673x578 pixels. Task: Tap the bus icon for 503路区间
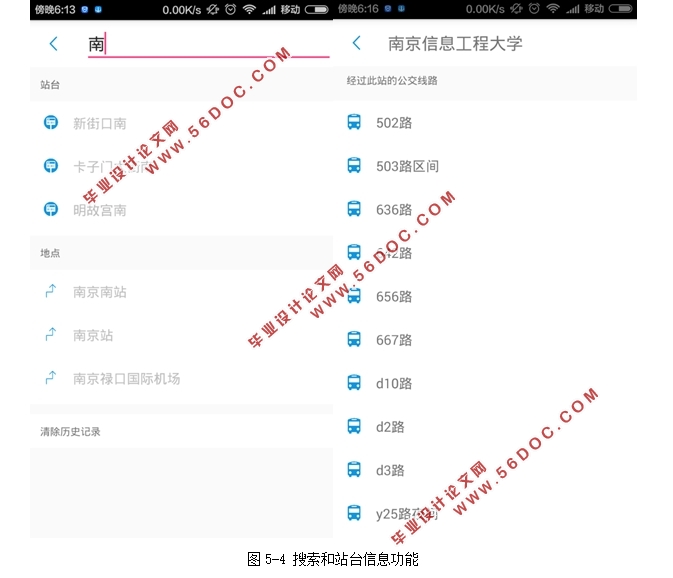pos(354,166)
